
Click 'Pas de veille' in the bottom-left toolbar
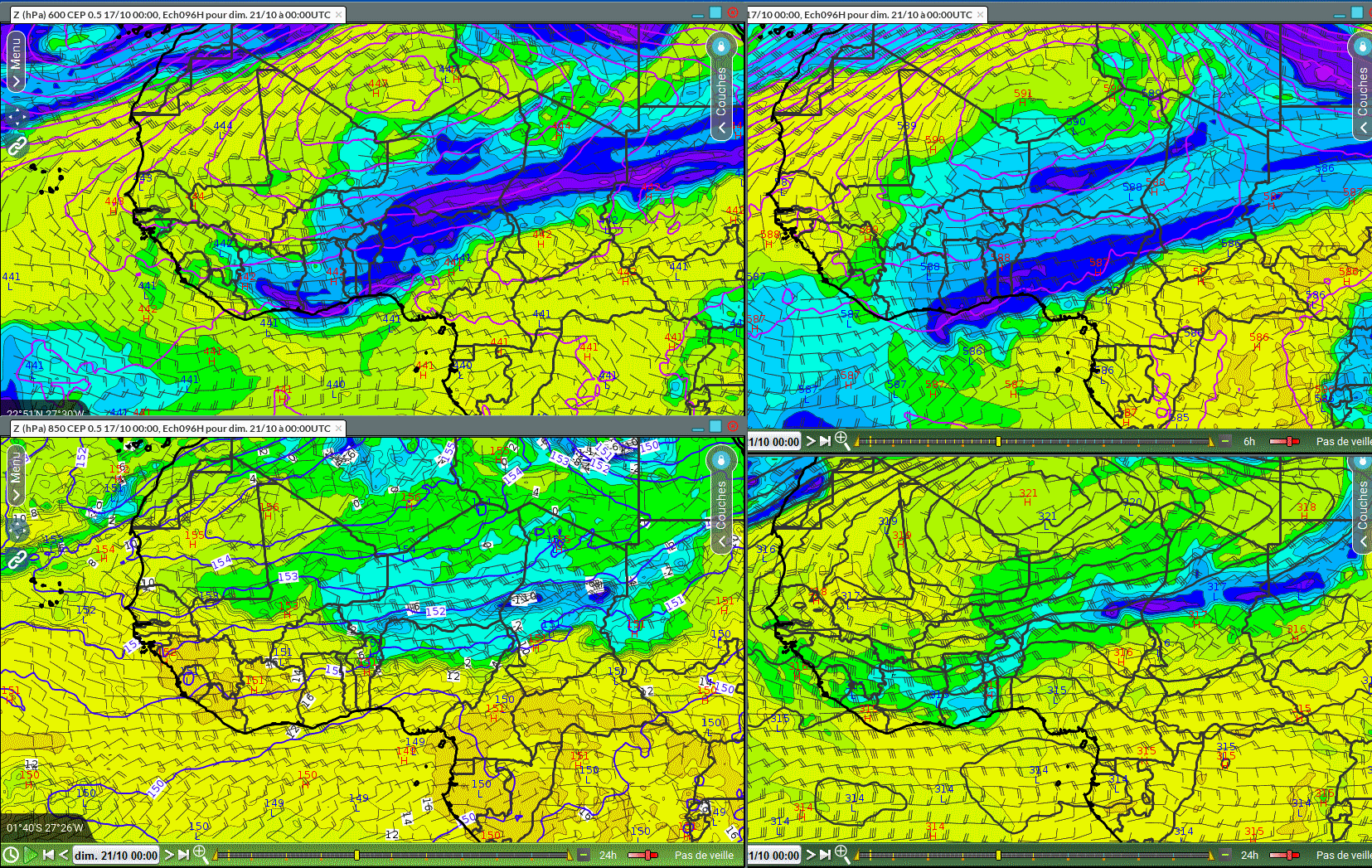pos(704,856)
